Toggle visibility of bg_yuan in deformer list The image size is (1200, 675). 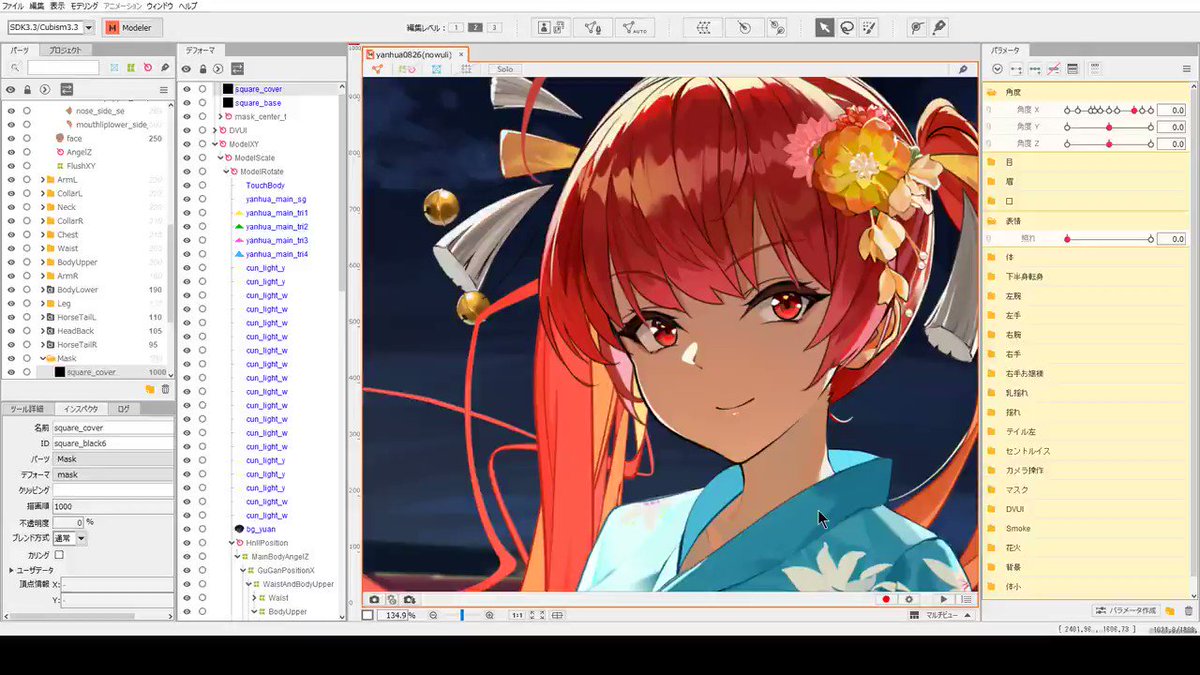[x=186, y=529]
